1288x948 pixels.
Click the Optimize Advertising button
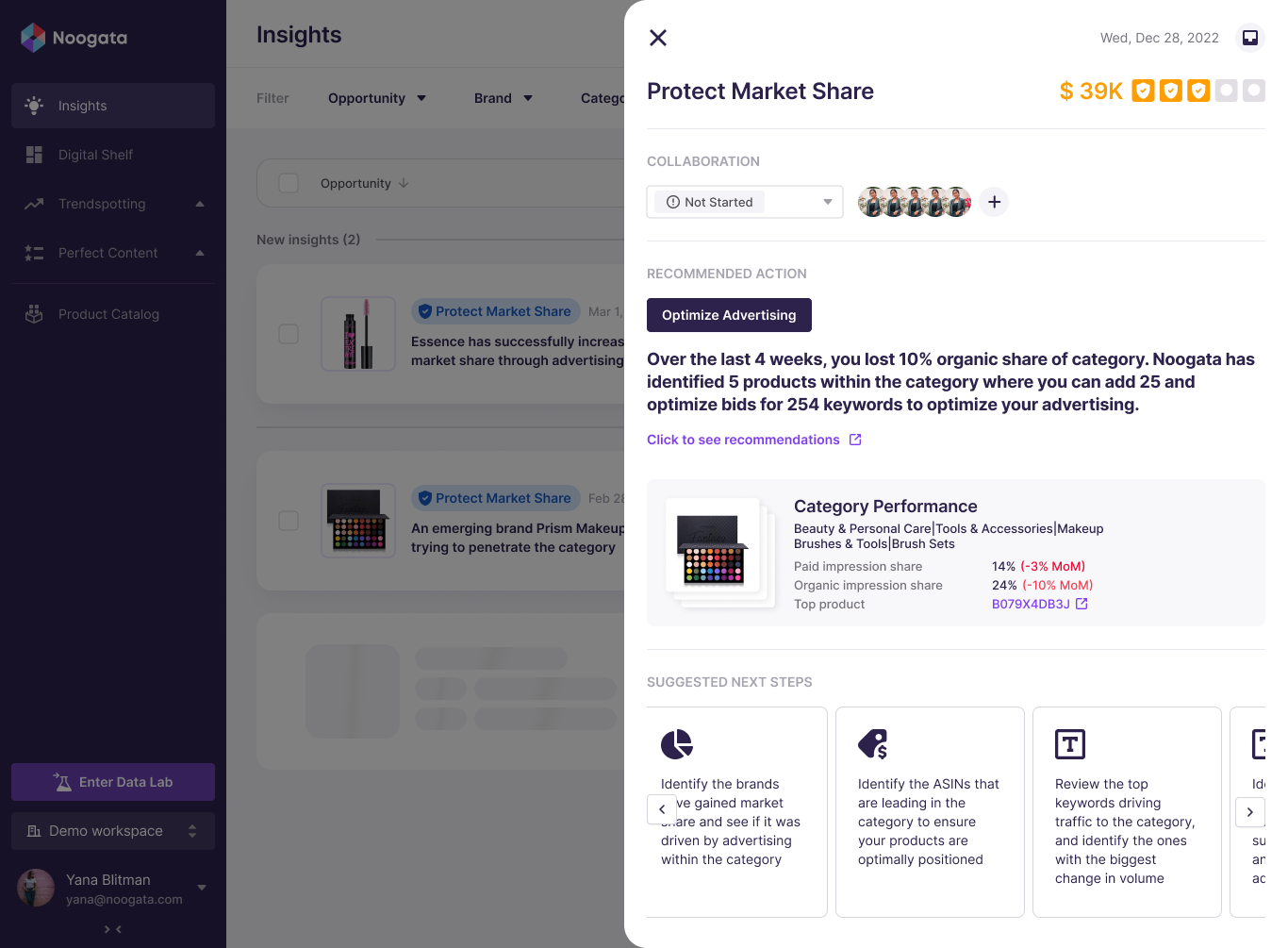tap(729, 315)
